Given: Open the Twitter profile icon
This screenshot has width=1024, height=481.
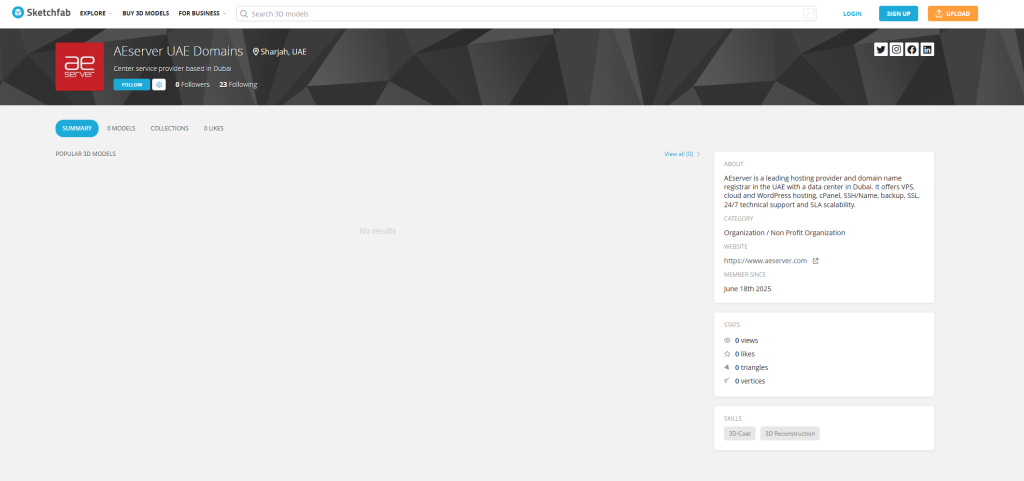Looking at the screenshot, I should [880, 49].
